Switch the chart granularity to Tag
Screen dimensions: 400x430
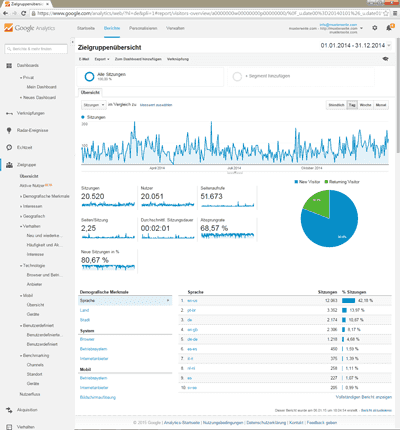[352, 105]
